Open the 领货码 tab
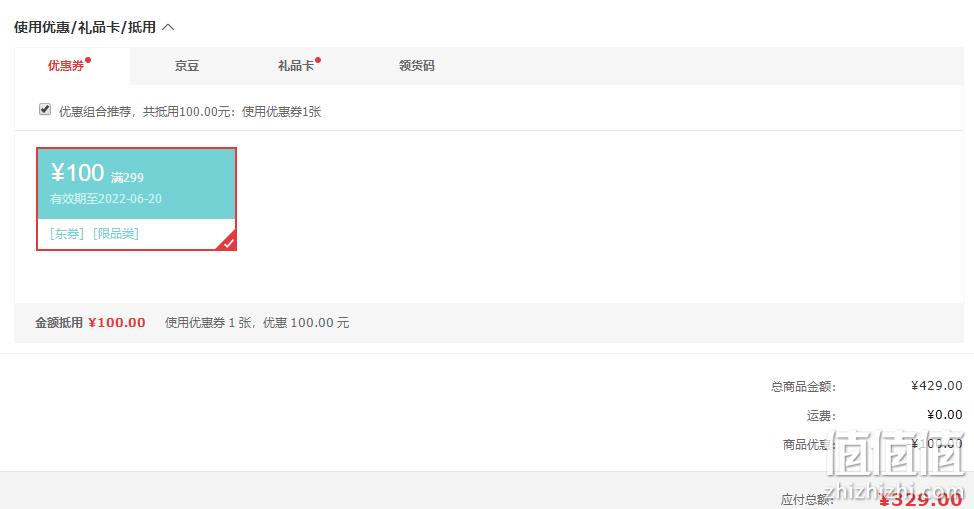Image resolution: width=974 pixels, height=509 pixels. (417, 66)
